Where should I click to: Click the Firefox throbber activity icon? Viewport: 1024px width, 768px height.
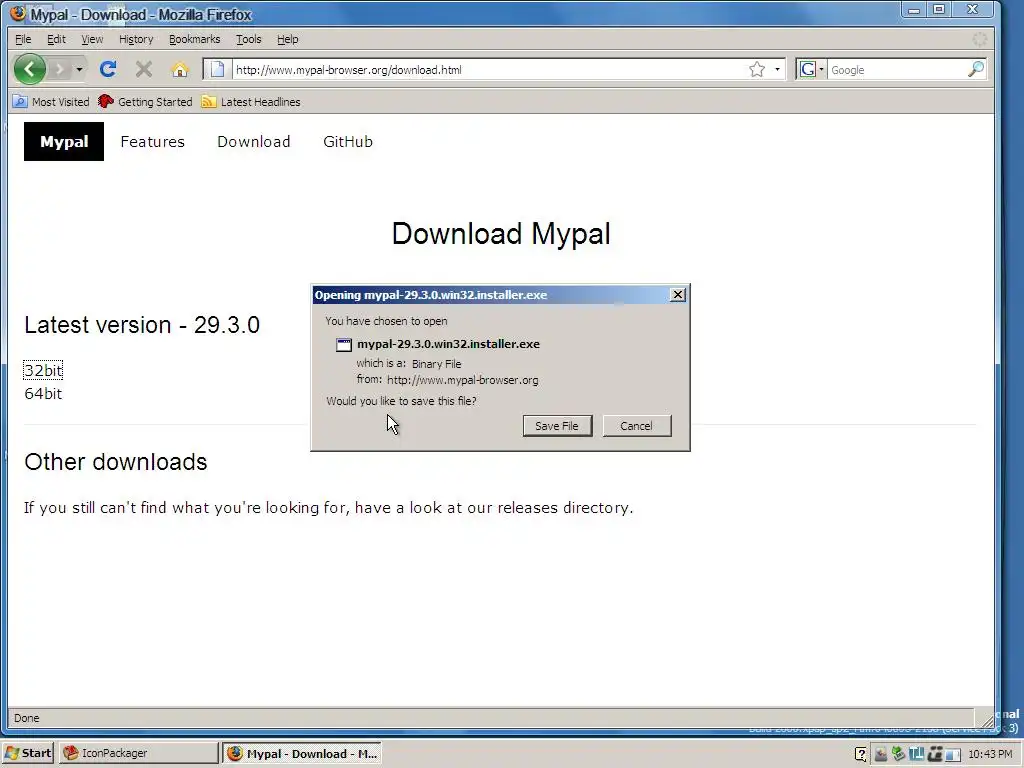980,39
